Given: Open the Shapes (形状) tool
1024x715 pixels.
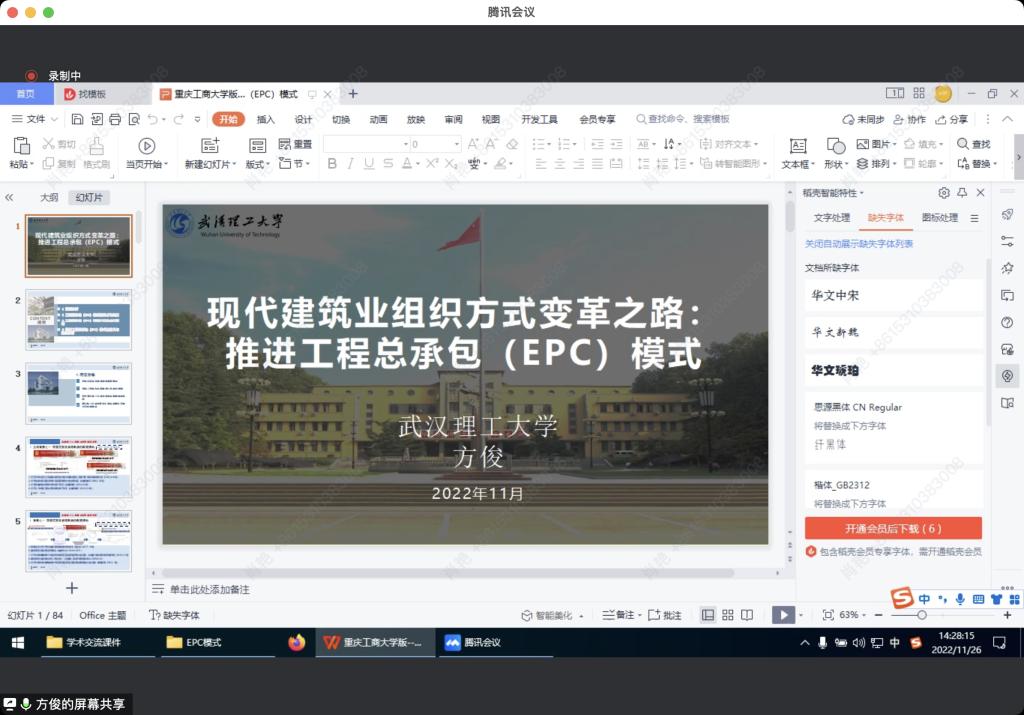Looking at the screenshot, I should pyautogui.click(x=835, y=146).
